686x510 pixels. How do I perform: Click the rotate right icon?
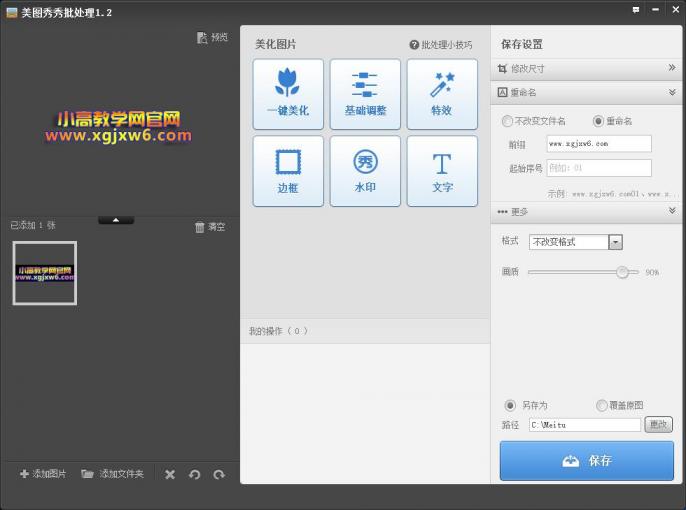tap(219, 475)
